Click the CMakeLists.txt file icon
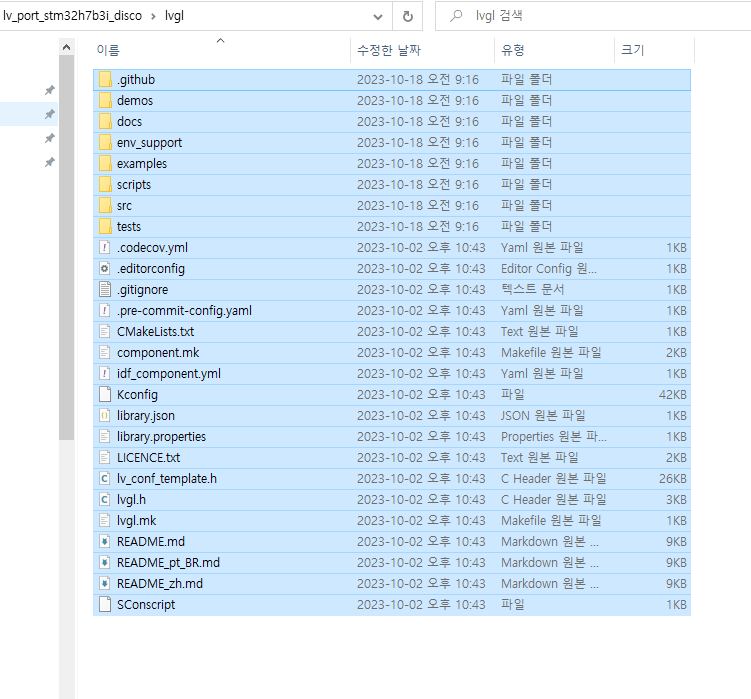Screen dimensions: 751x699 [105, 332]
